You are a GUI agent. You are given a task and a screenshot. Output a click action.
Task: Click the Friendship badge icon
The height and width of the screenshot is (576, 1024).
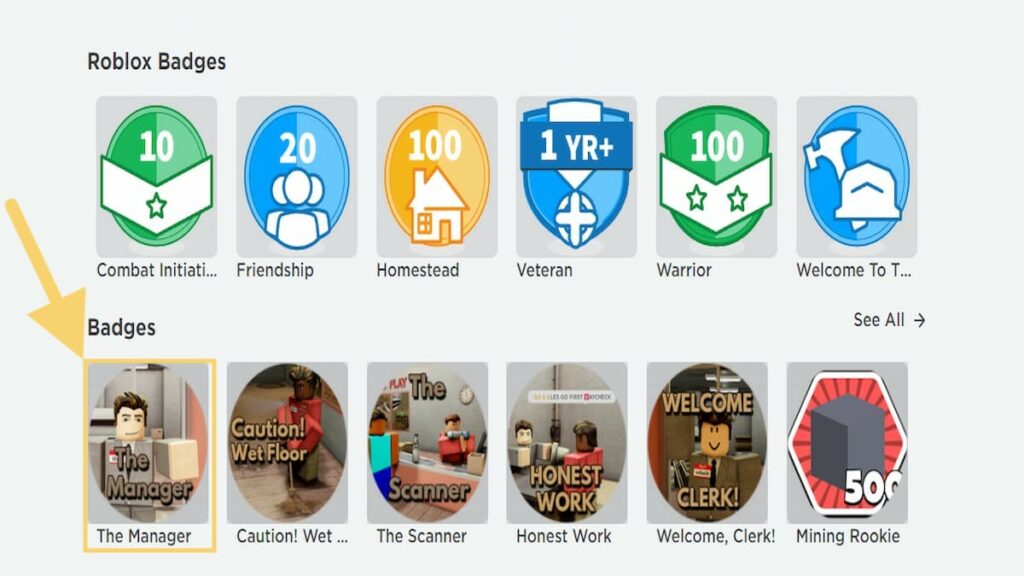[x=296, y=176]
